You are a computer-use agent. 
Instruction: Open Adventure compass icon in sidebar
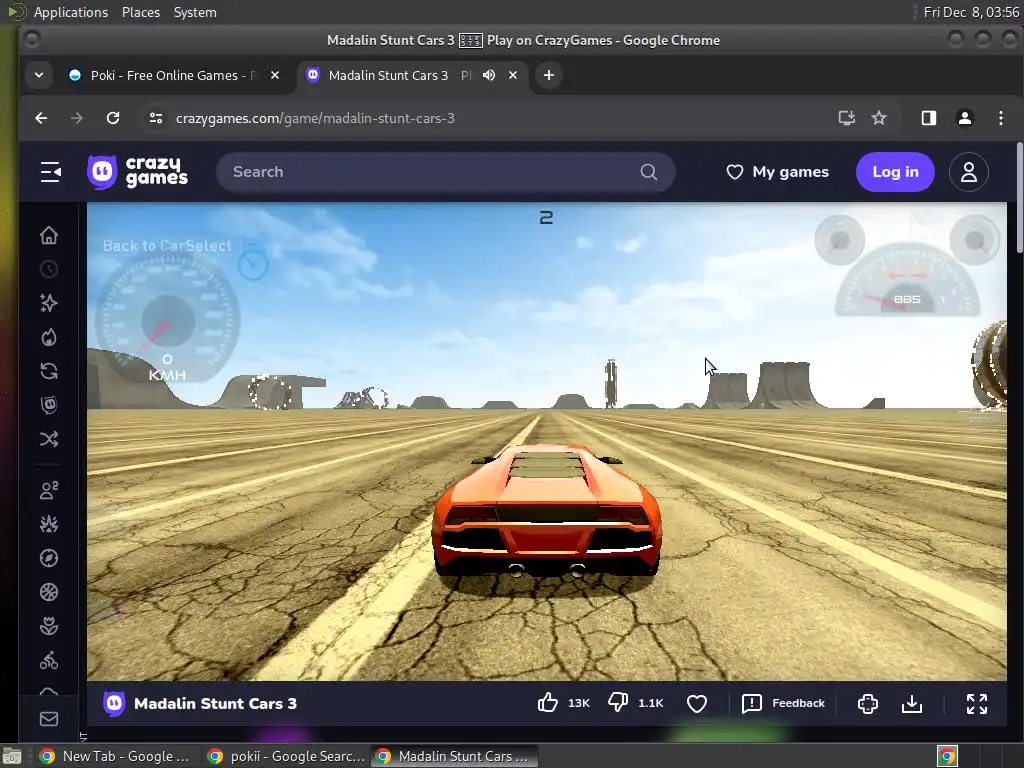coord(49,558)
